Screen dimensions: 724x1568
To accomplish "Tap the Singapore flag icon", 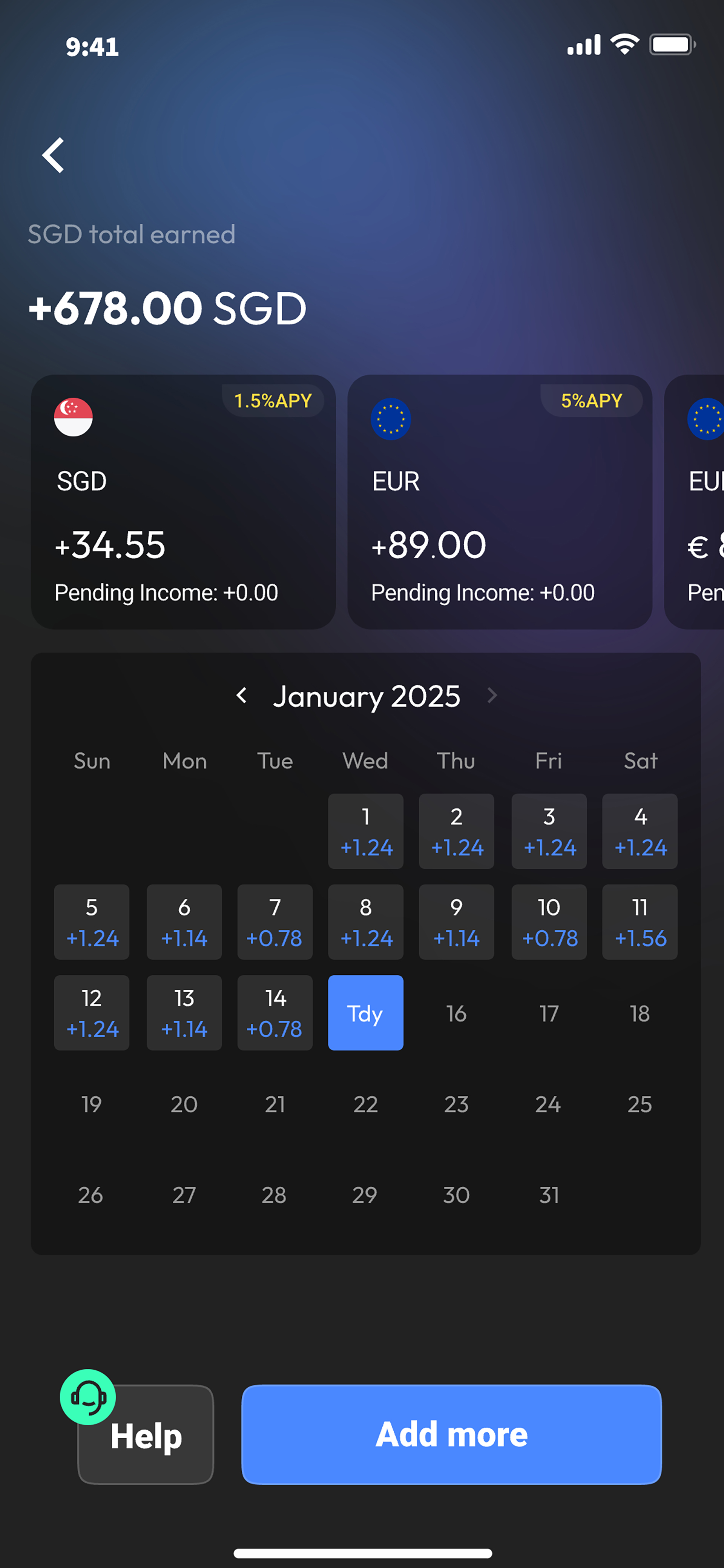I will [73, 418].
